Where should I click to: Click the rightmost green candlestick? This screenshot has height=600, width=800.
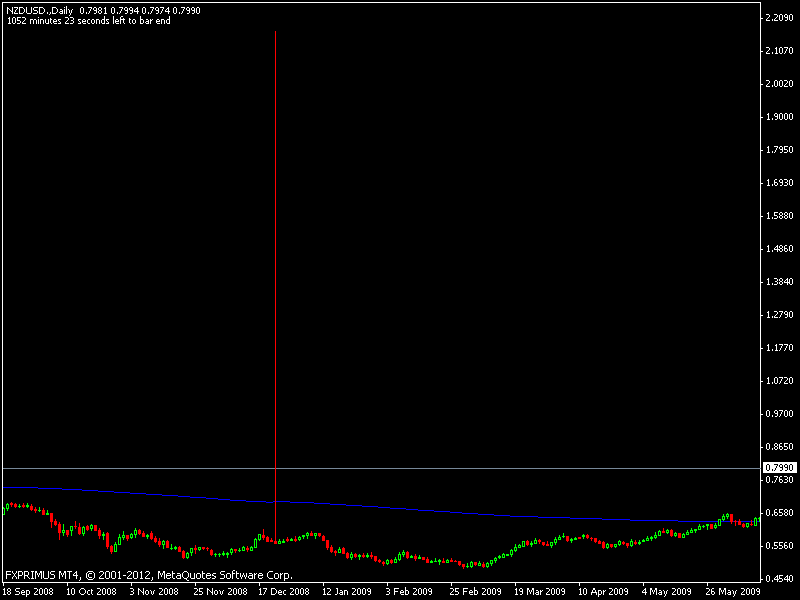coord(755,521)
